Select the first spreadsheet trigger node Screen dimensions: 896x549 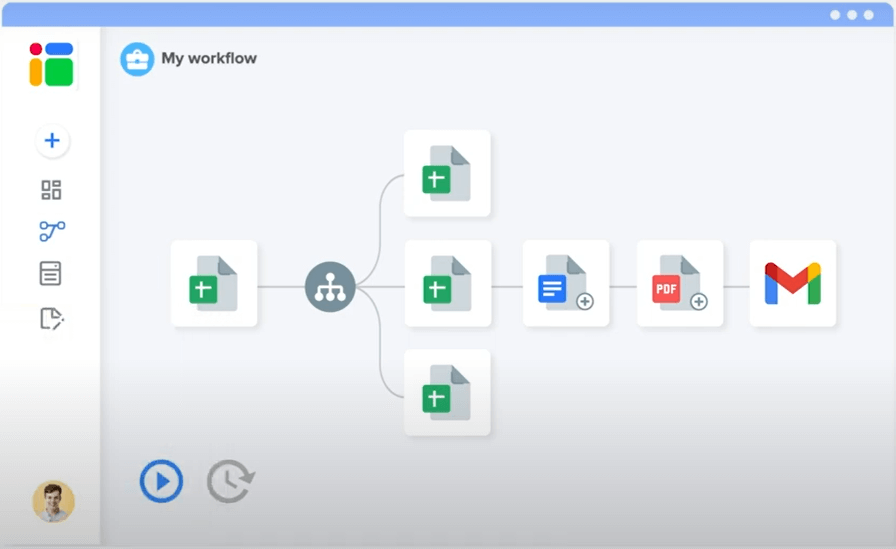point(214,283)
